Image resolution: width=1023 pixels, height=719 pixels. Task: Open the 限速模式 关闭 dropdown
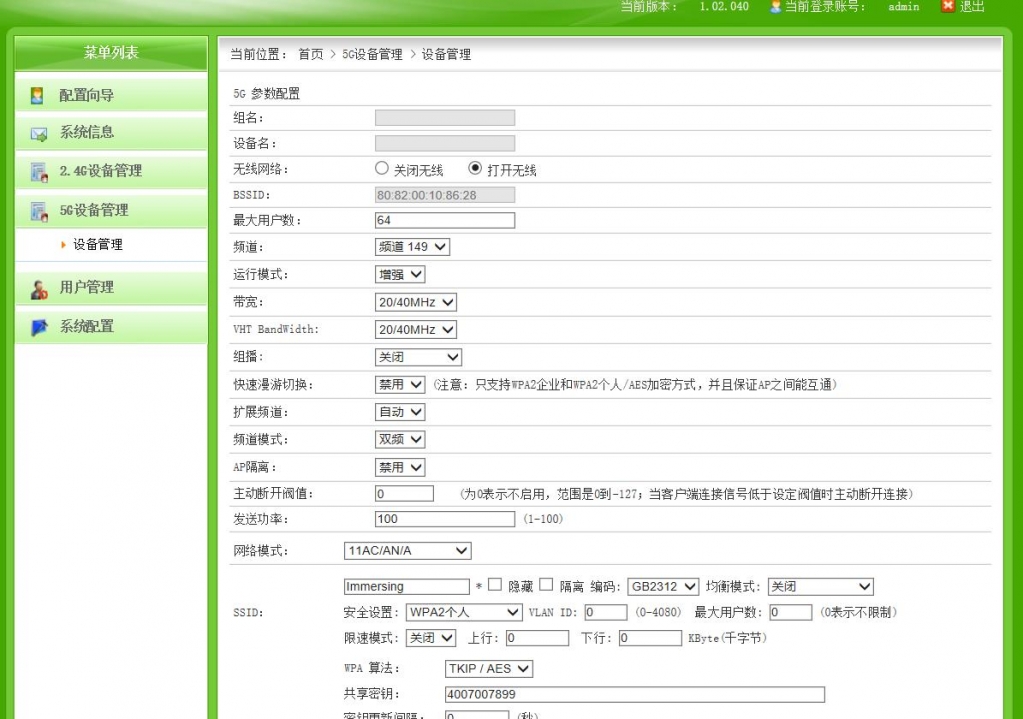[431, 637]
